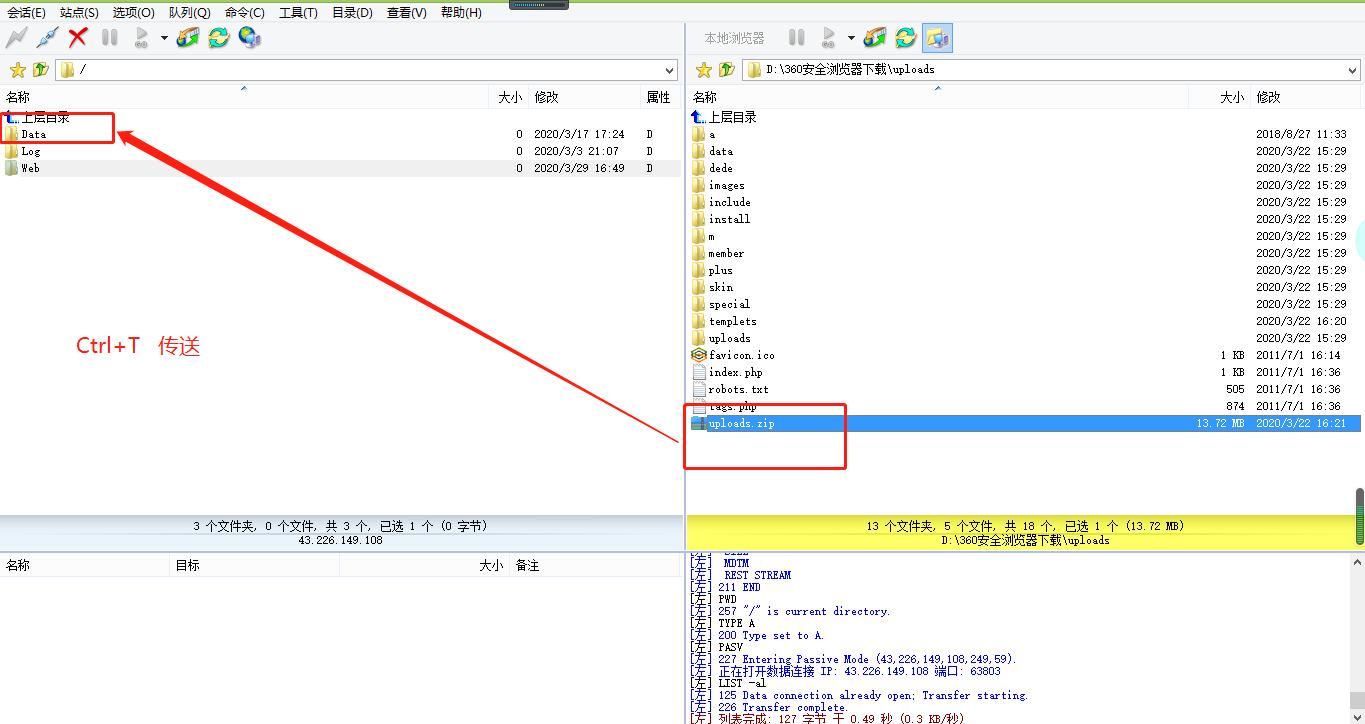Viewport: 1365px width, 724px height.
Task: Click the up-folder icon beside the remote path
Action: [x=40, y=70]
